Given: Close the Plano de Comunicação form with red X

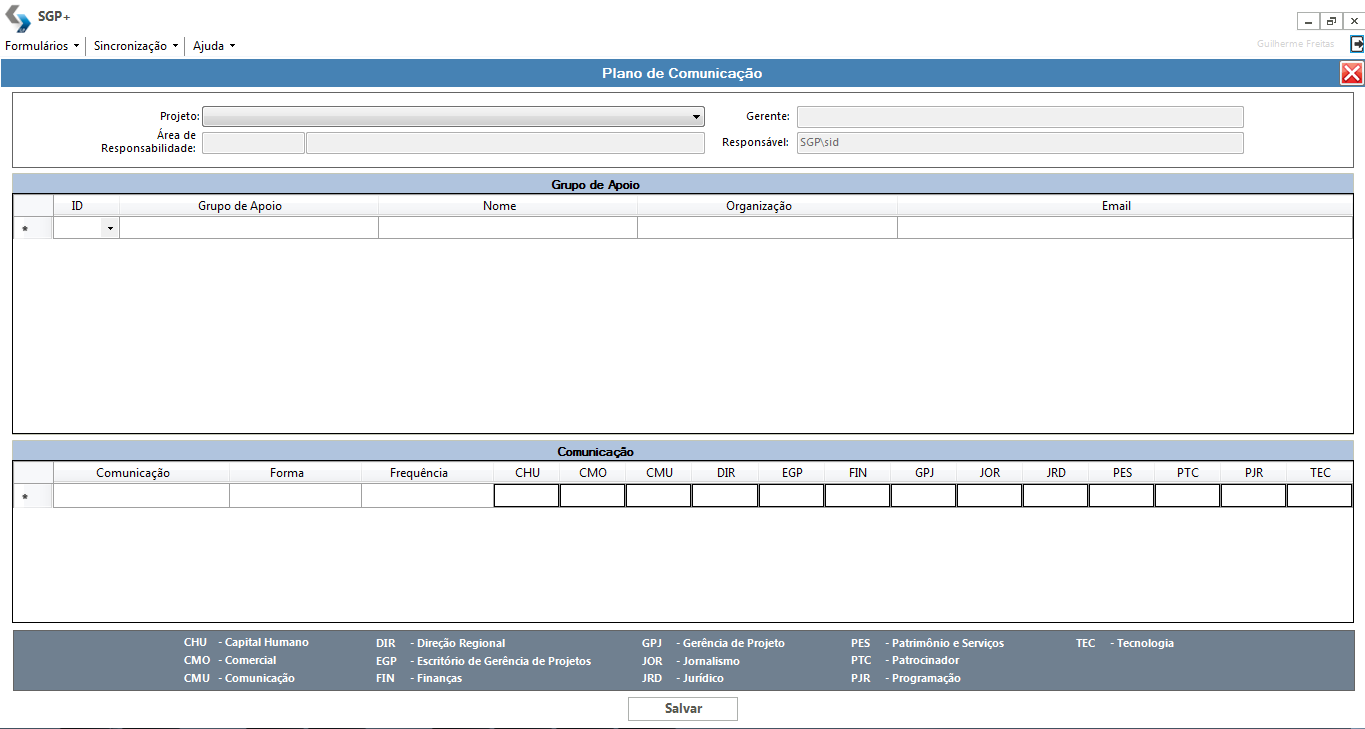Looking at the screenshot, I should (1352, 73).
